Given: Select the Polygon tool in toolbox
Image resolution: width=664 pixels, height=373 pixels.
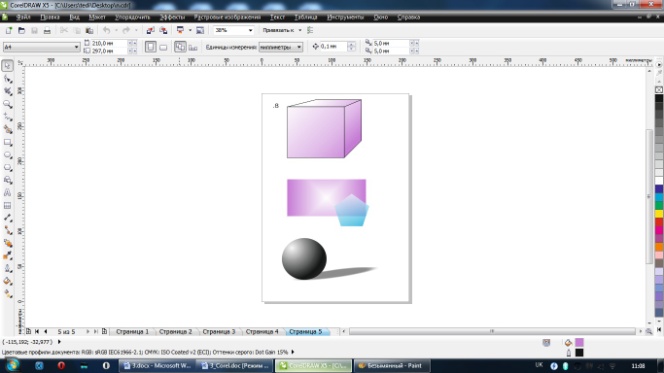Looking at the screenshot, I should (8, 168).
